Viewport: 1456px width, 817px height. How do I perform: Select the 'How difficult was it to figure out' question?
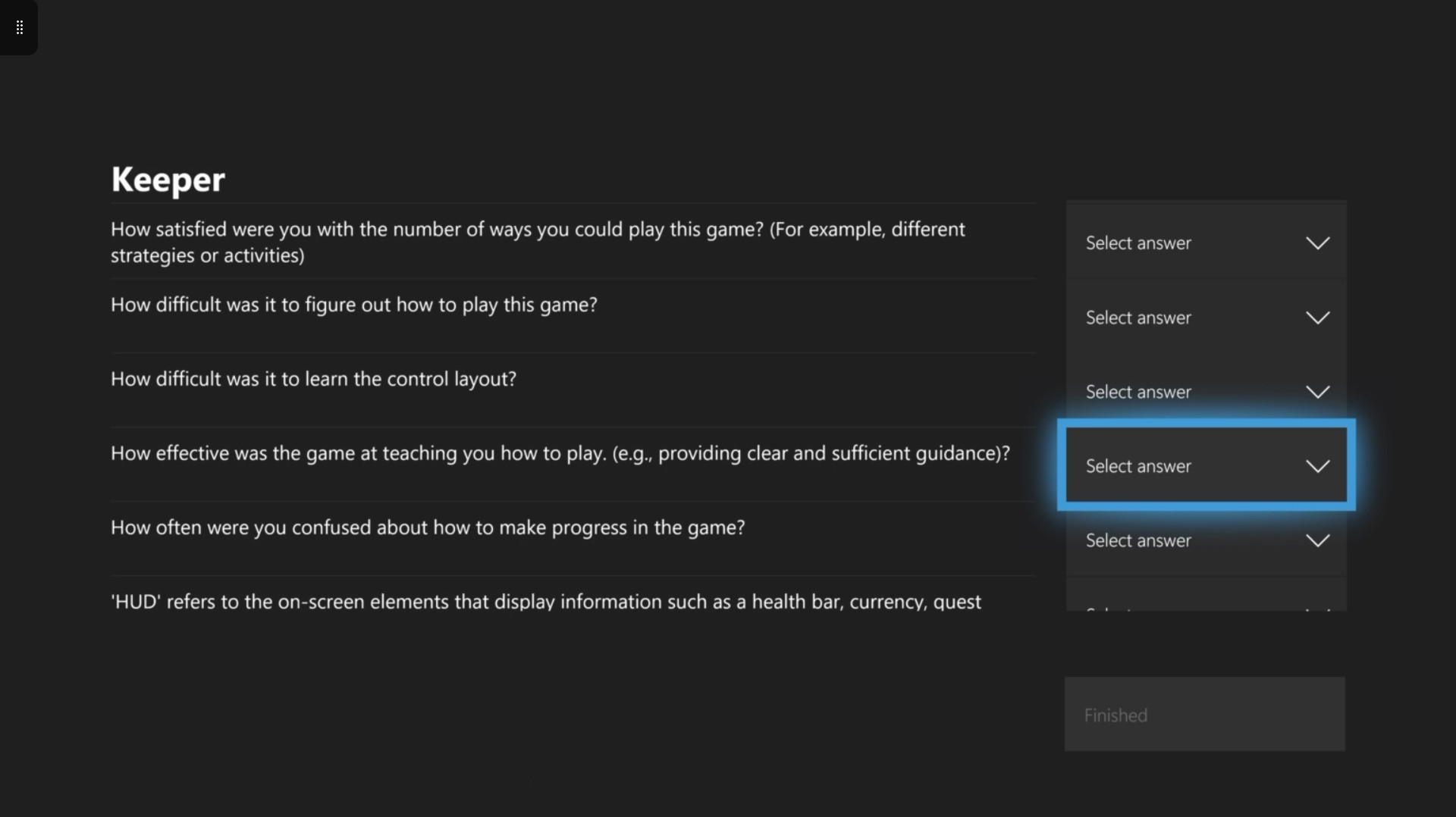[353, 305]
